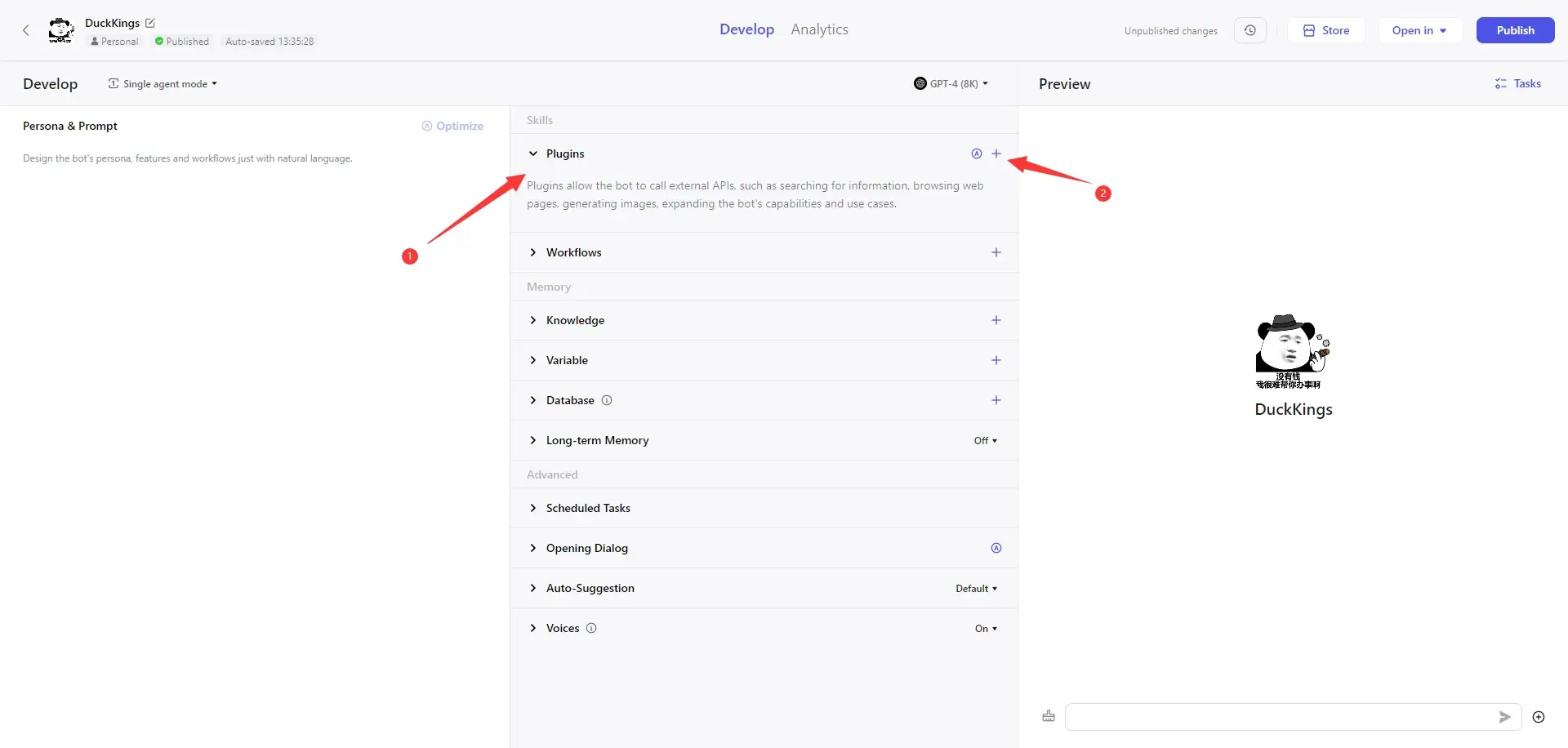Expand the Opening Dialog section

click(x=533, y=548)
